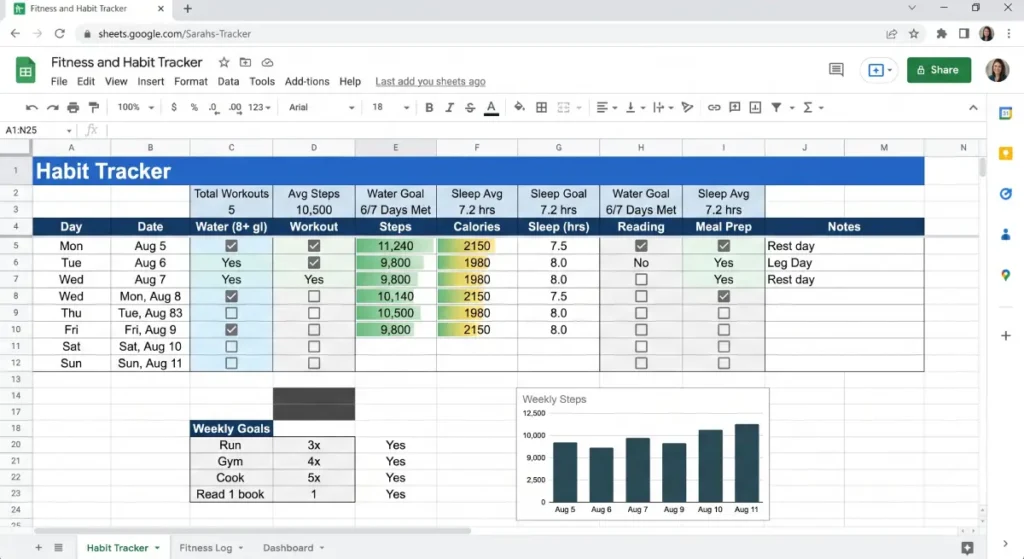1024x559 pixels.
Task: Open the Help menu
Action: [350, 82]
